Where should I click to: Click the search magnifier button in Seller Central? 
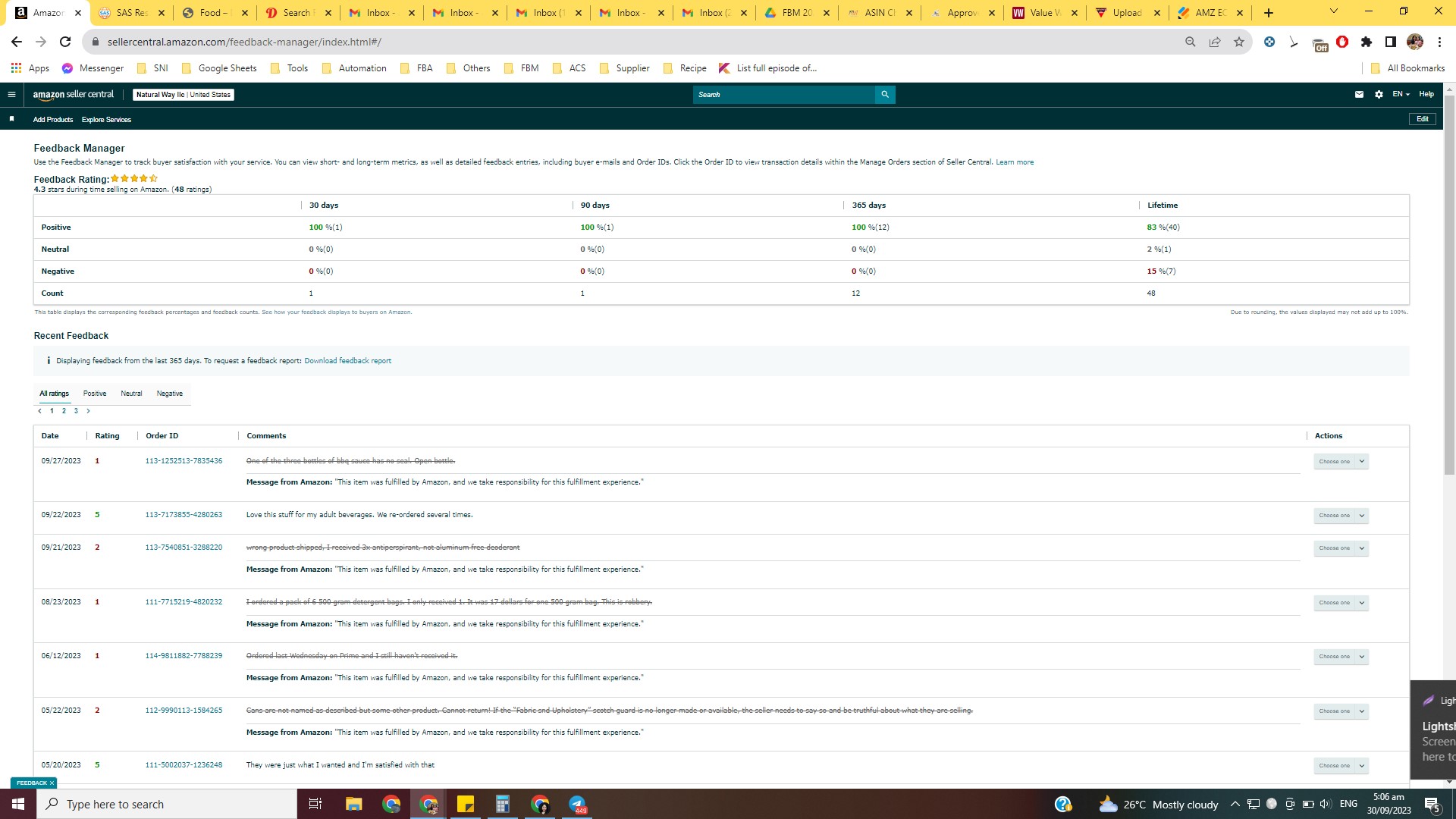885,95
